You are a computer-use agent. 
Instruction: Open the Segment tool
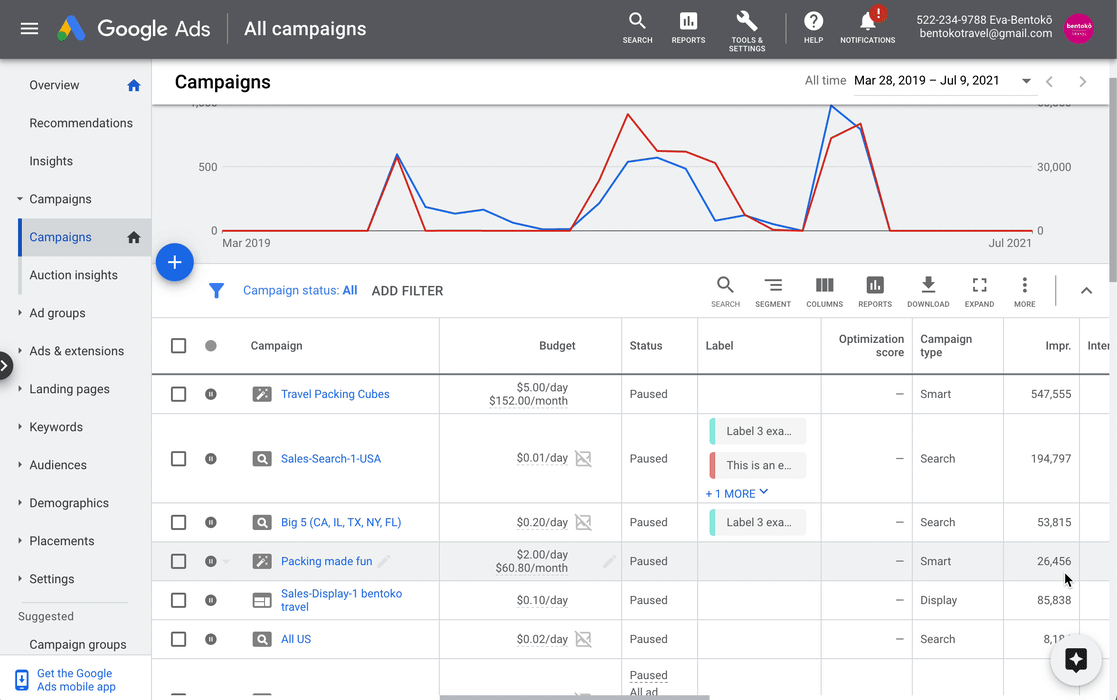[x=773, y=292]
